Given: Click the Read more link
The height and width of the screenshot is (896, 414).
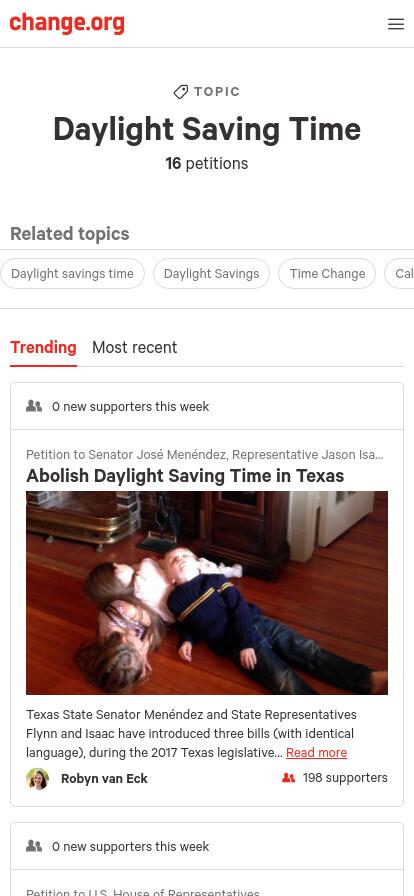Looking at the screenshot, I should (316, 753).
